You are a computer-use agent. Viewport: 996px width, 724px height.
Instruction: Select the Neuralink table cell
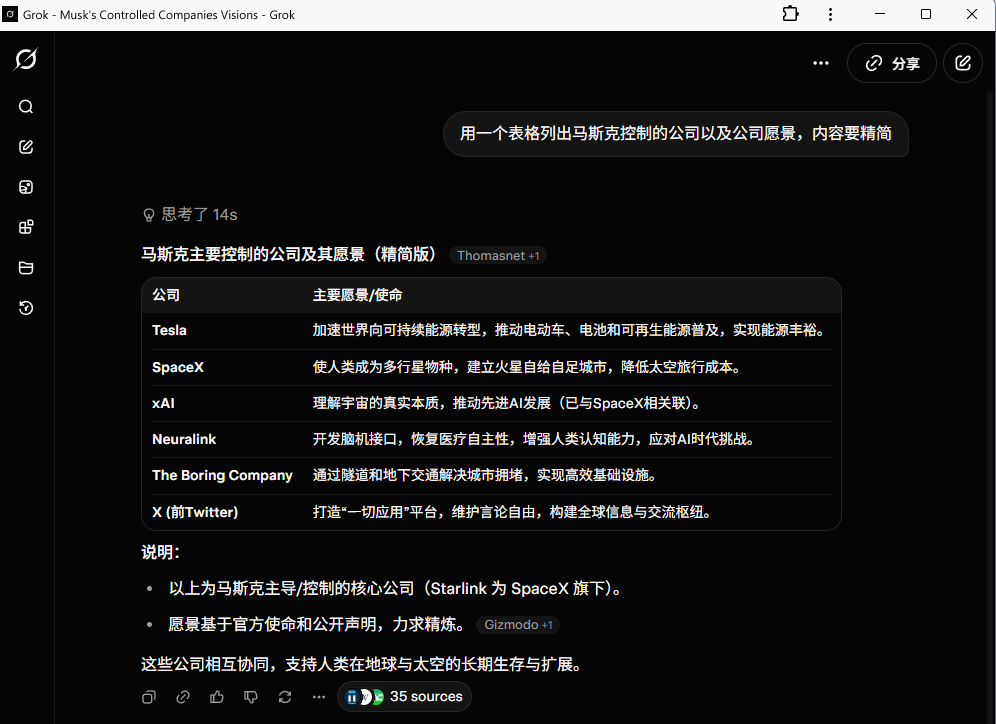tap(184, 439)
